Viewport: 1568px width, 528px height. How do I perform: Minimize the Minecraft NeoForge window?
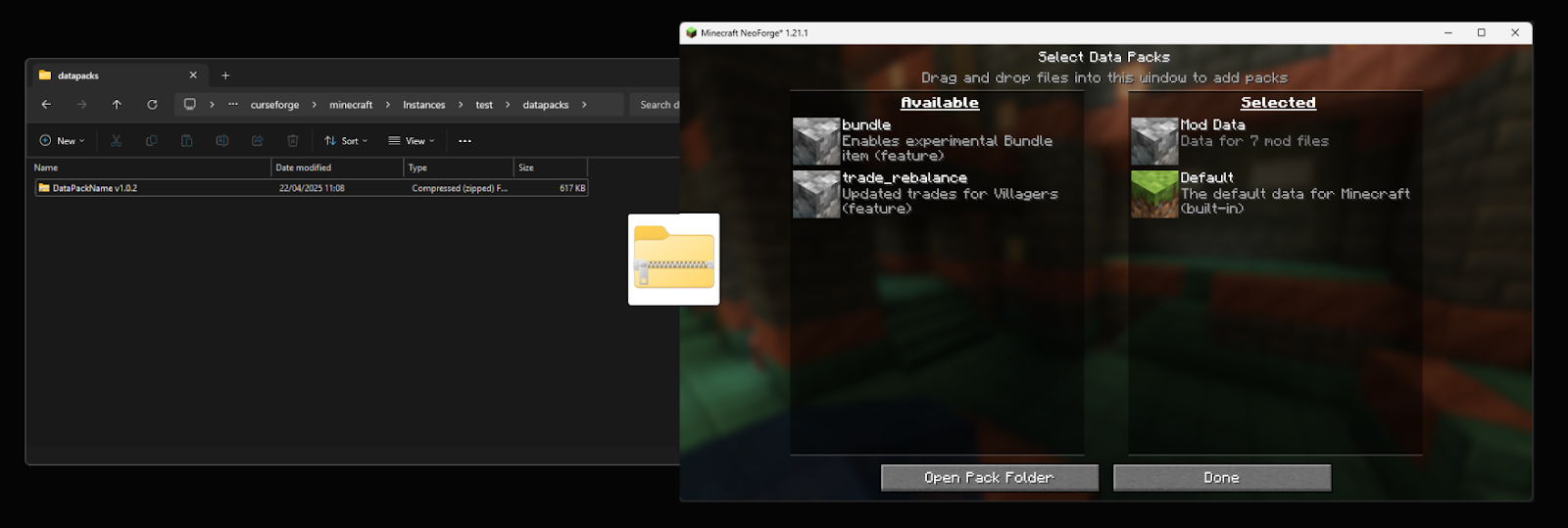[x=1447, y=32]
